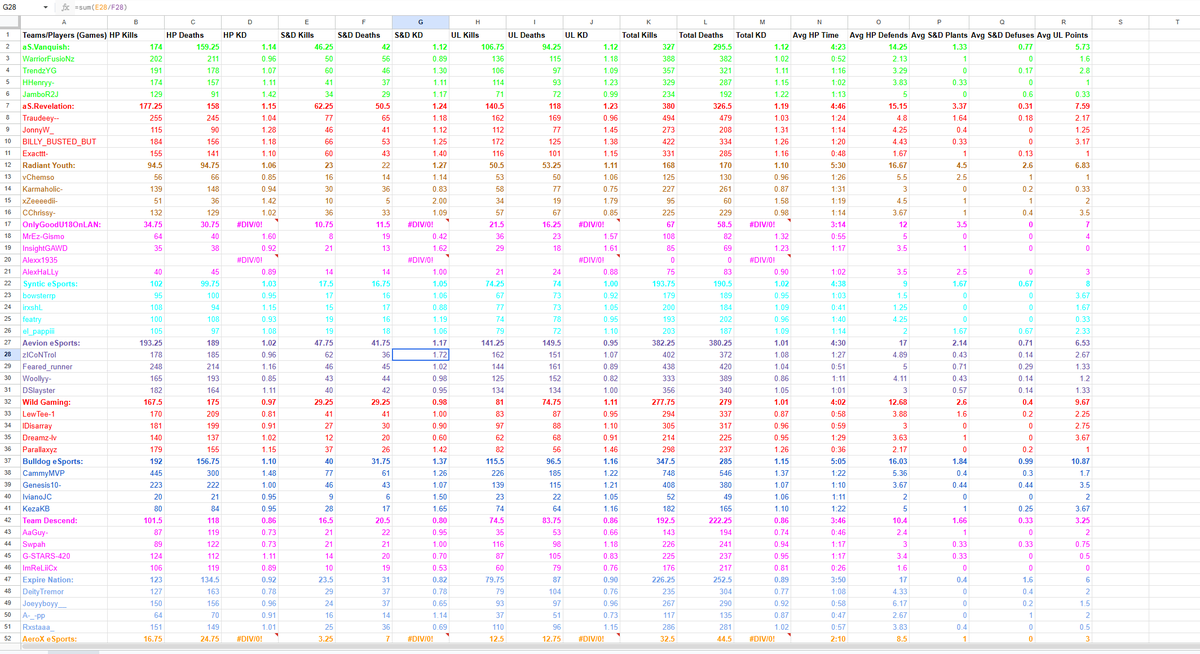Select the 'Aevion eSports:' team cell

pos(63,342)
